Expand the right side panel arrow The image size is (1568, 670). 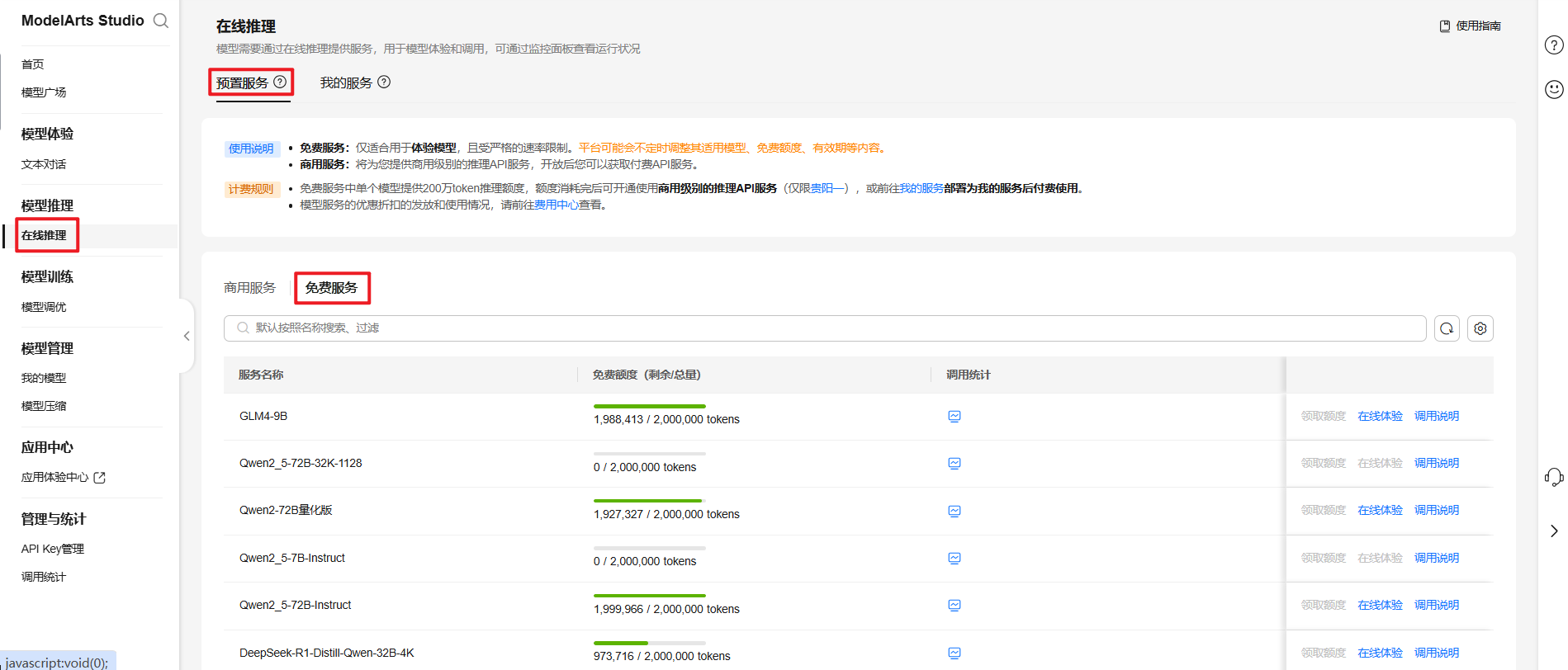pos(1554,531)
